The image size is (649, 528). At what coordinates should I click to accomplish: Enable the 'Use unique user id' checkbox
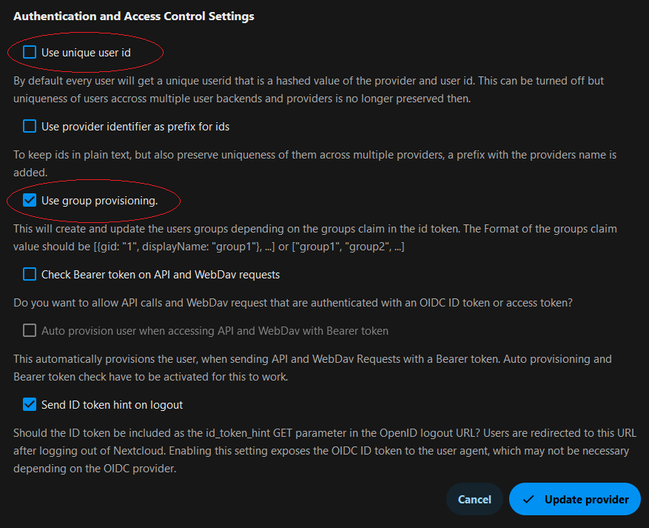point(29,51)
